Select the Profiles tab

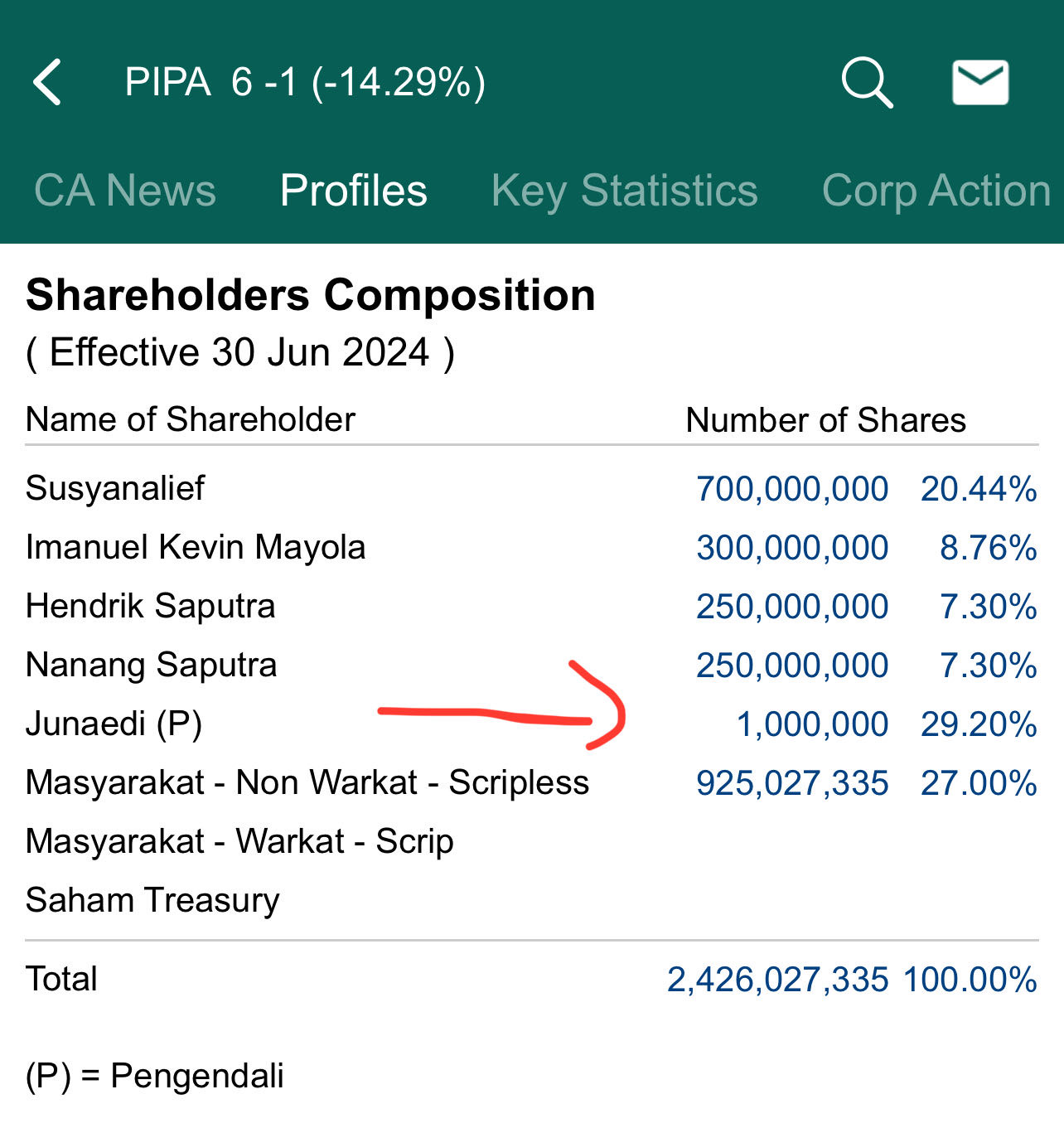pos(353,189)
